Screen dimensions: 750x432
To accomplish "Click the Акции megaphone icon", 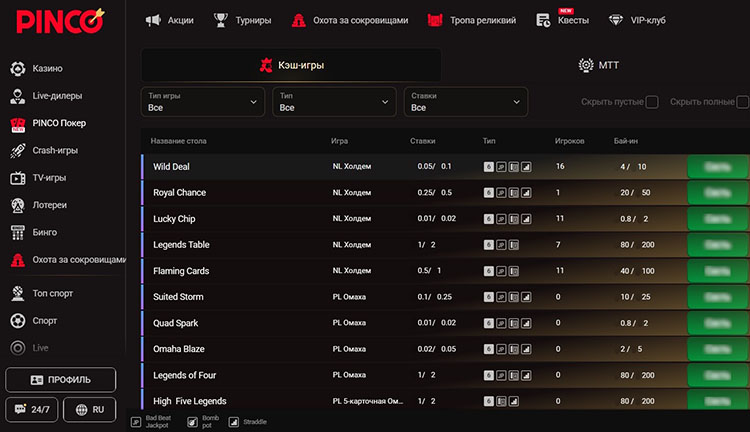I will (x=153, y=20).
